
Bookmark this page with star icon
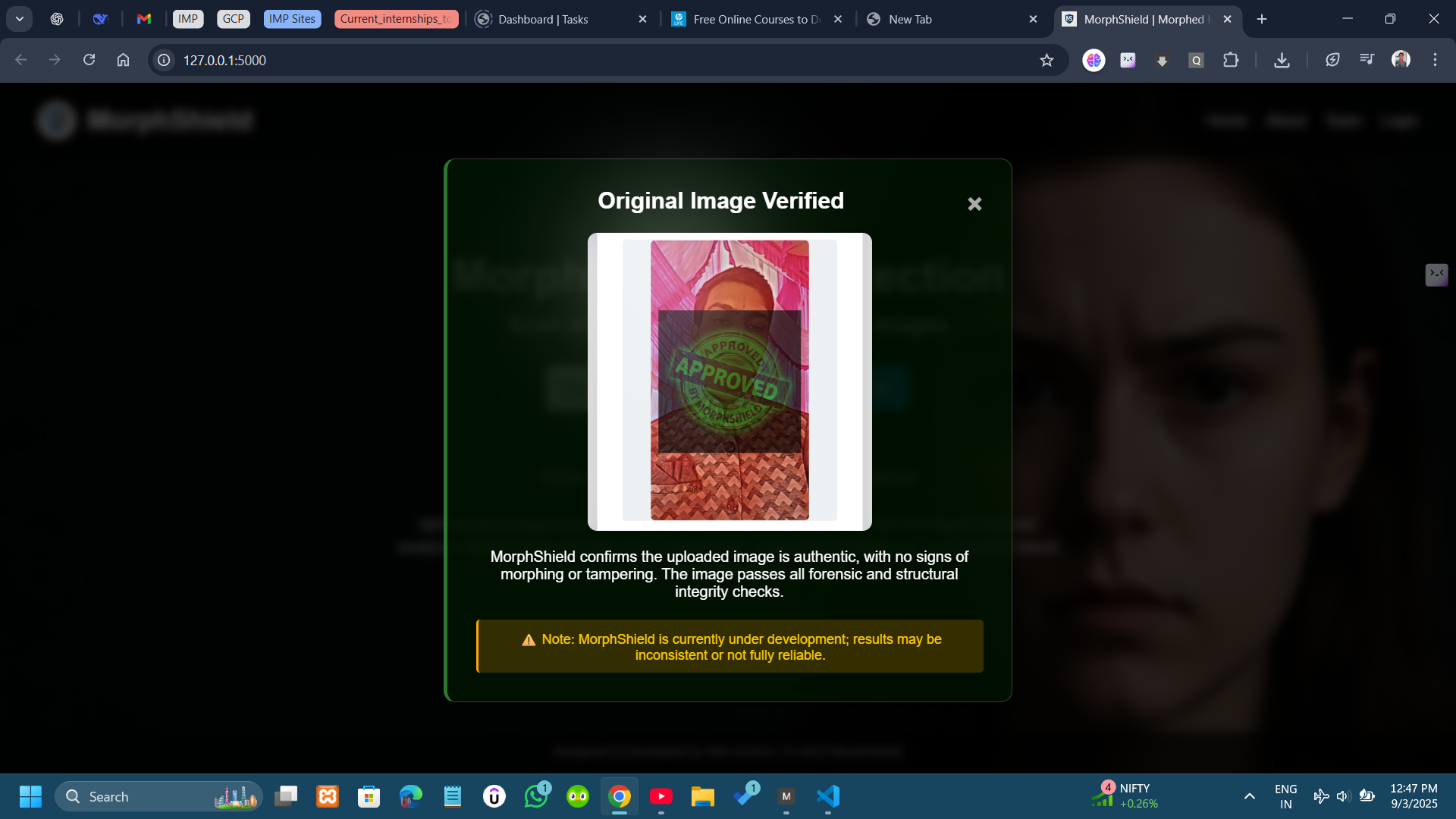click(x=1046, y=60)
